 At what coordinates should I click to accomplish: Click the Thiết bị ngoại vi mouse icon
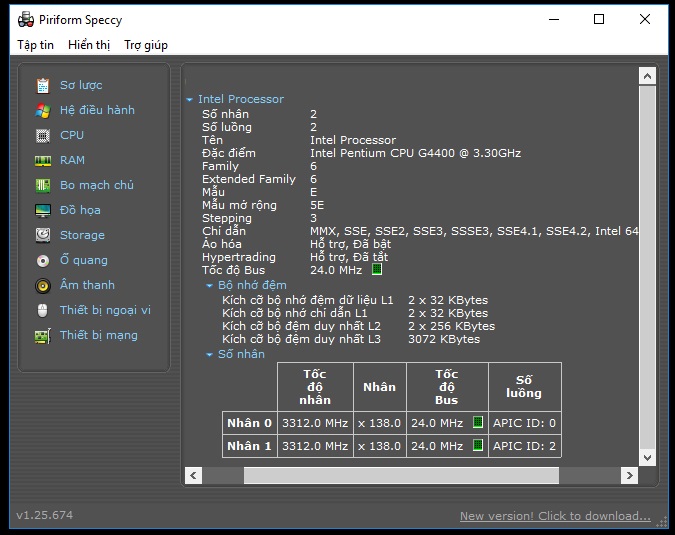click(43, 310)
